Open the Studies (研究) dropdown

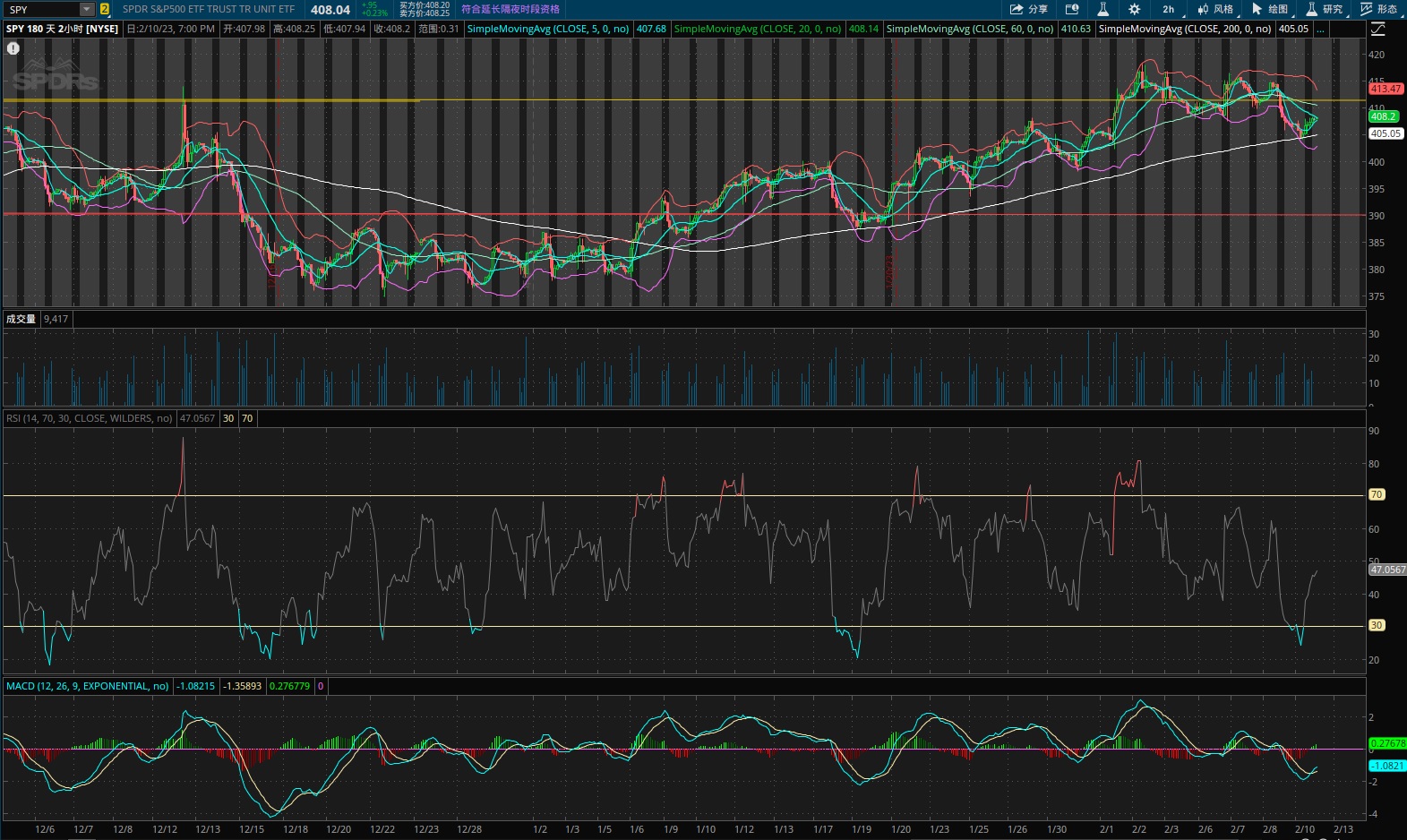[1325, 9]
